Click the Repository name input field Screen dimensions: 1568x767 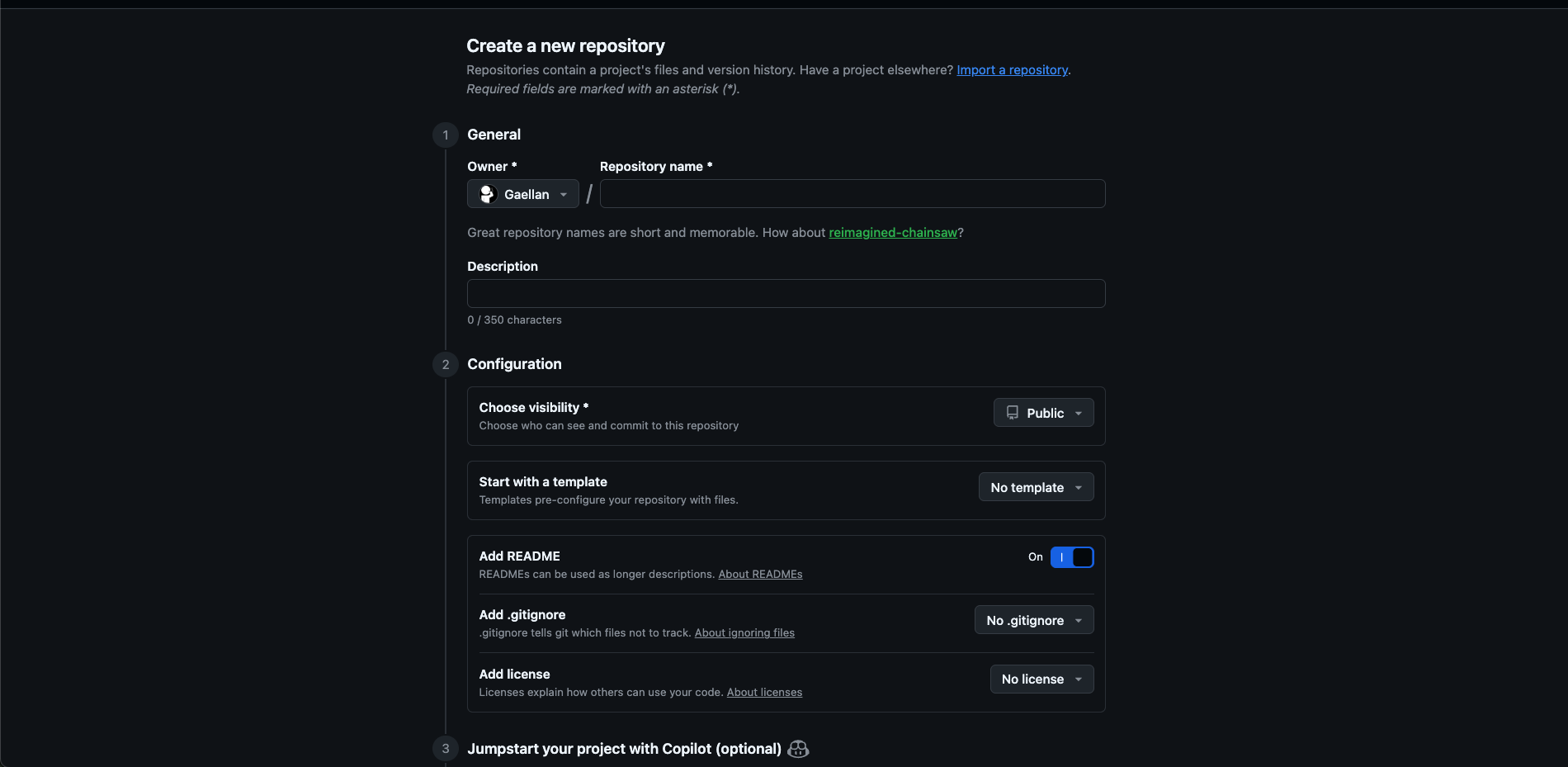[852, 194]
